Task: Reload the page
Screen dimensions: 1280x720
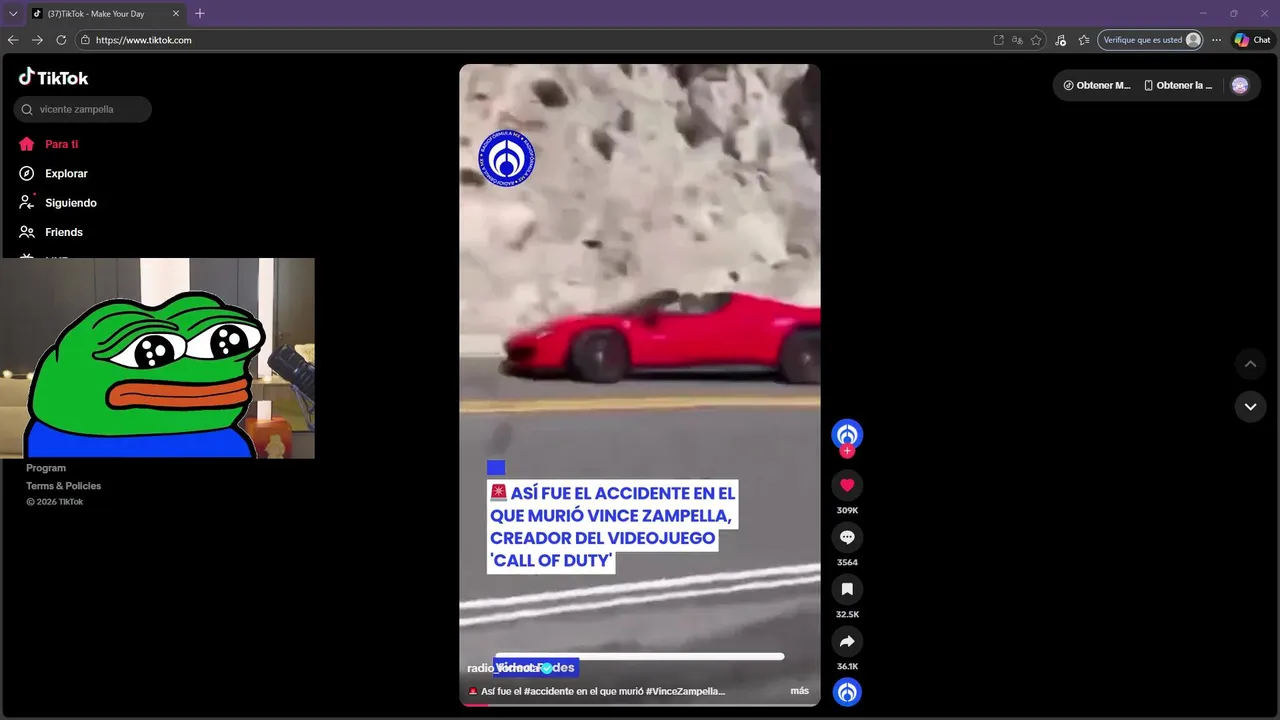Action: (61, 40)
